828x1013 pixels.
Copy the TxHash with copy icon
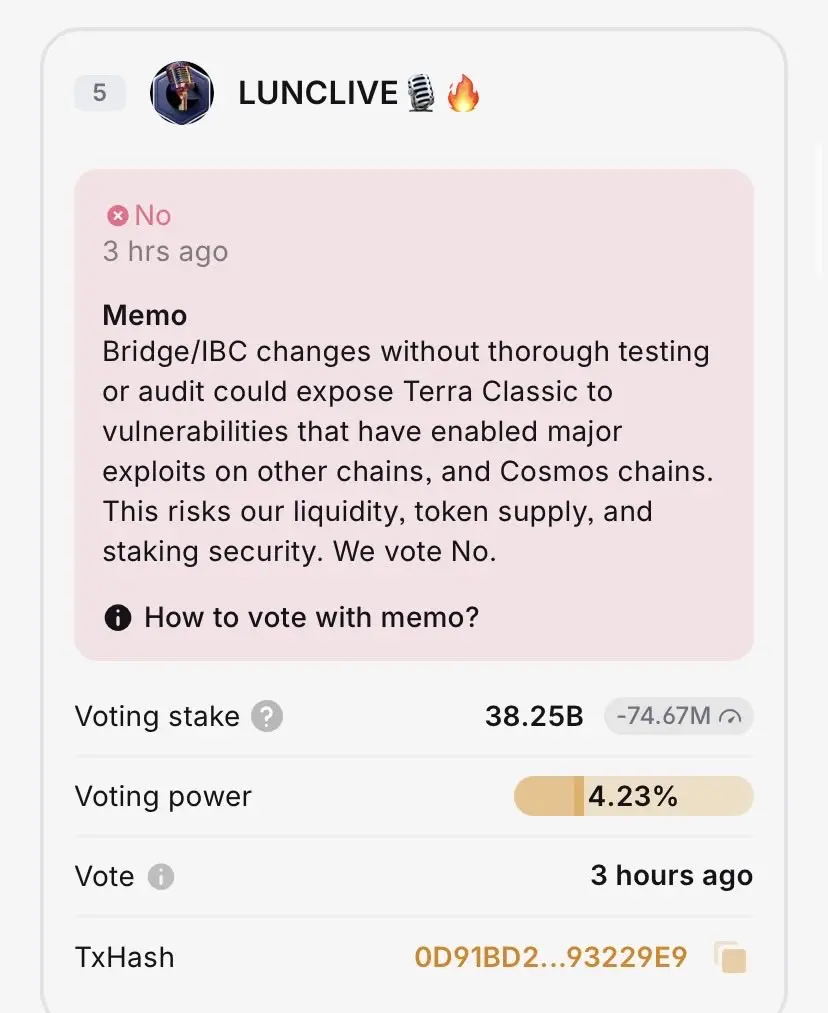tap(730, 957)
